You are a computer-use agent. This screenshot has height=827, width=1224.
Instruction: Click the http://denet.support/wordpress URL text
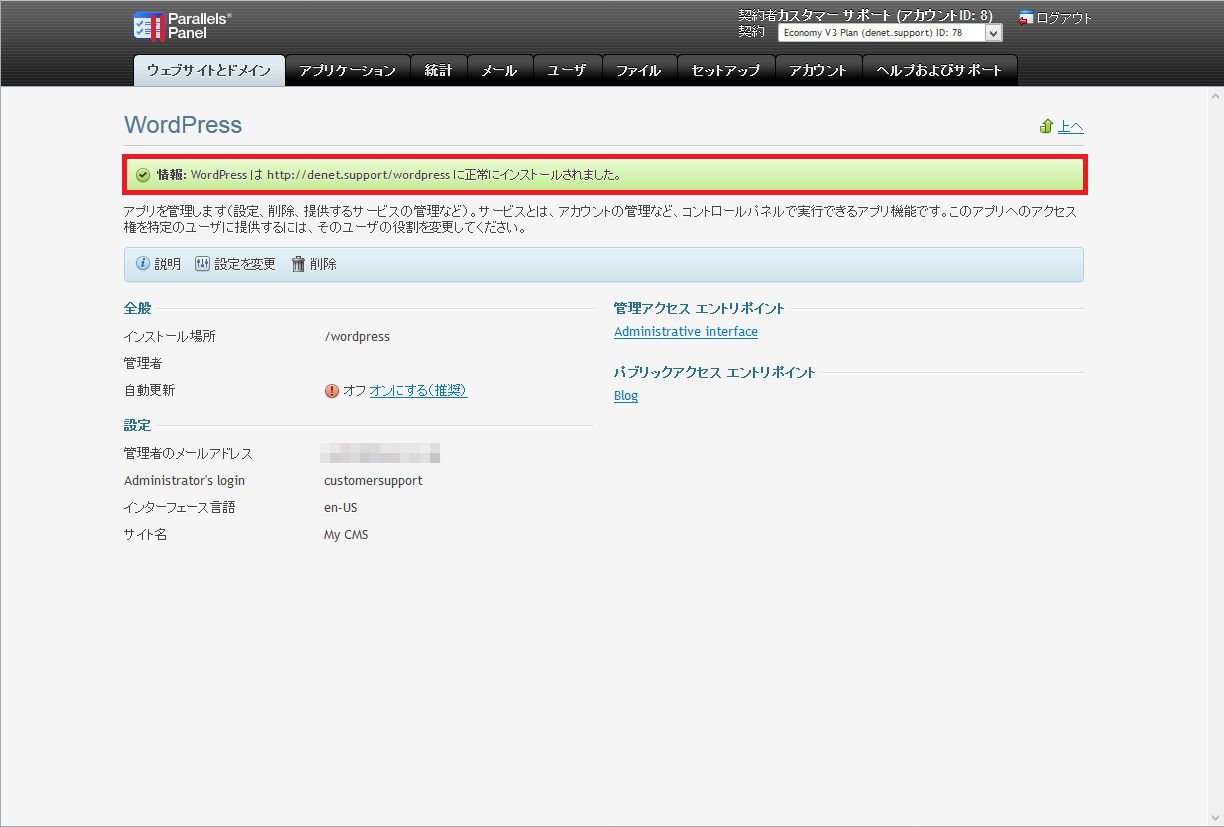point(358,175)
